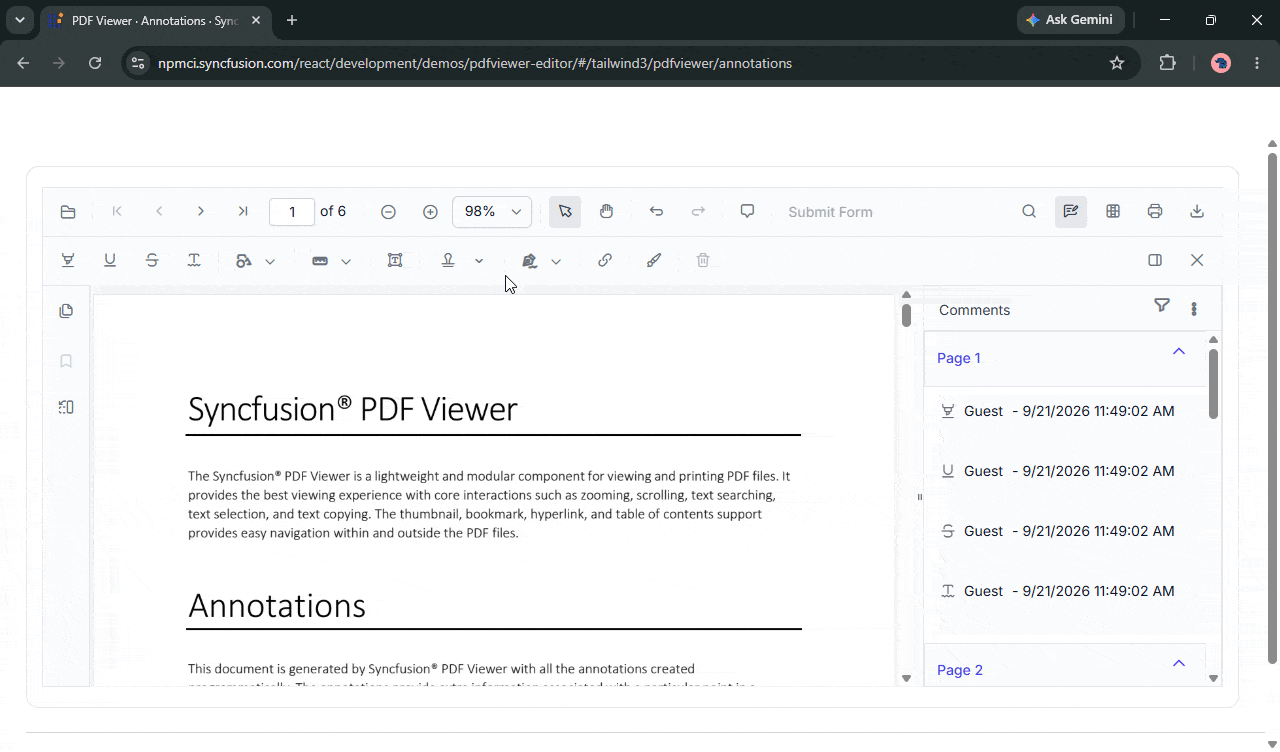The image size is (1280, 752).
Task: Select the squiggly comment by Guest
Action: click(x=1065, y=591)
